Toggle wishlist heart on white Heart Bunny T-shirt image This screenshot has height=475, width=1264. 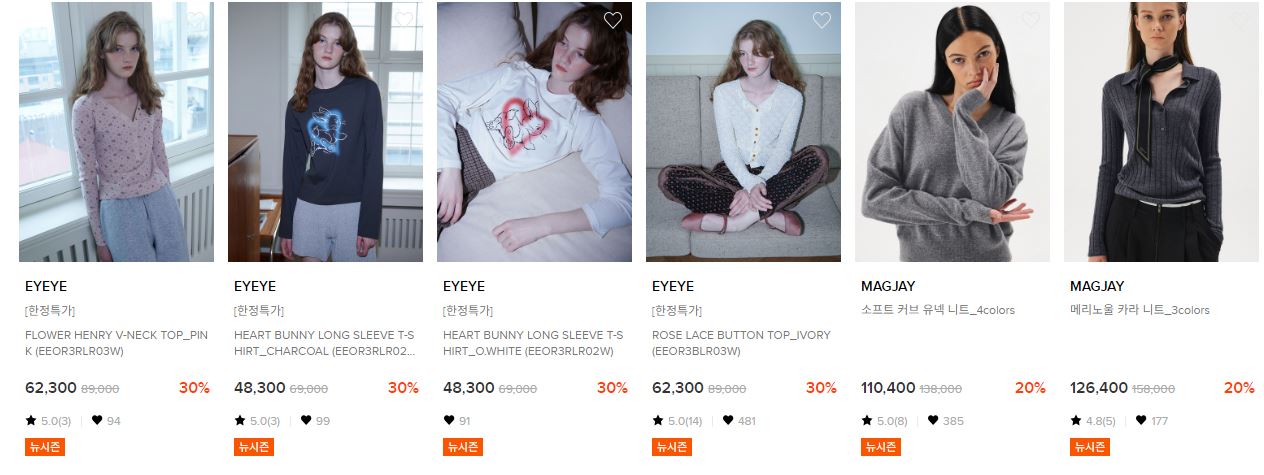click(613, 20)
